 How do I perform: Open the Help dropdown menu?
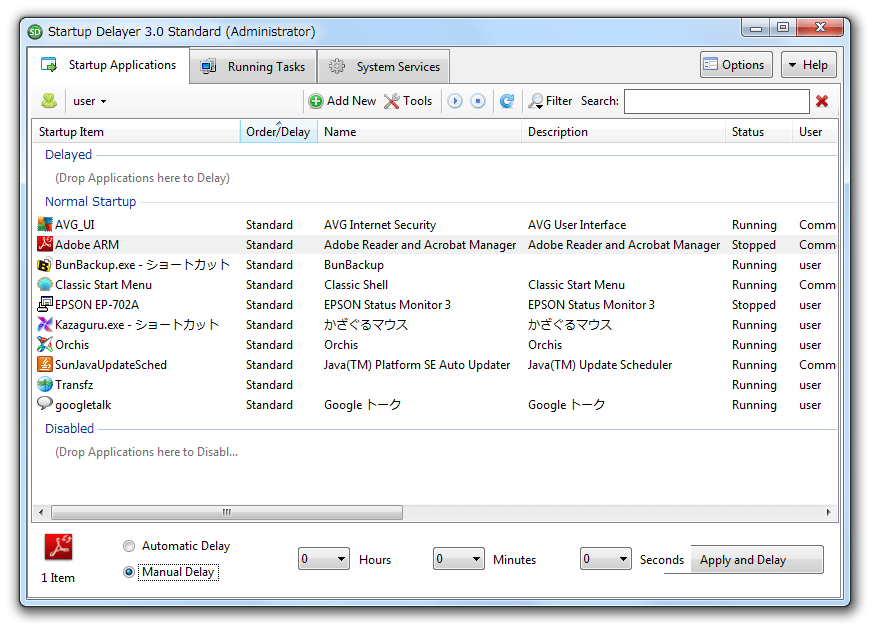pos(809,65)
